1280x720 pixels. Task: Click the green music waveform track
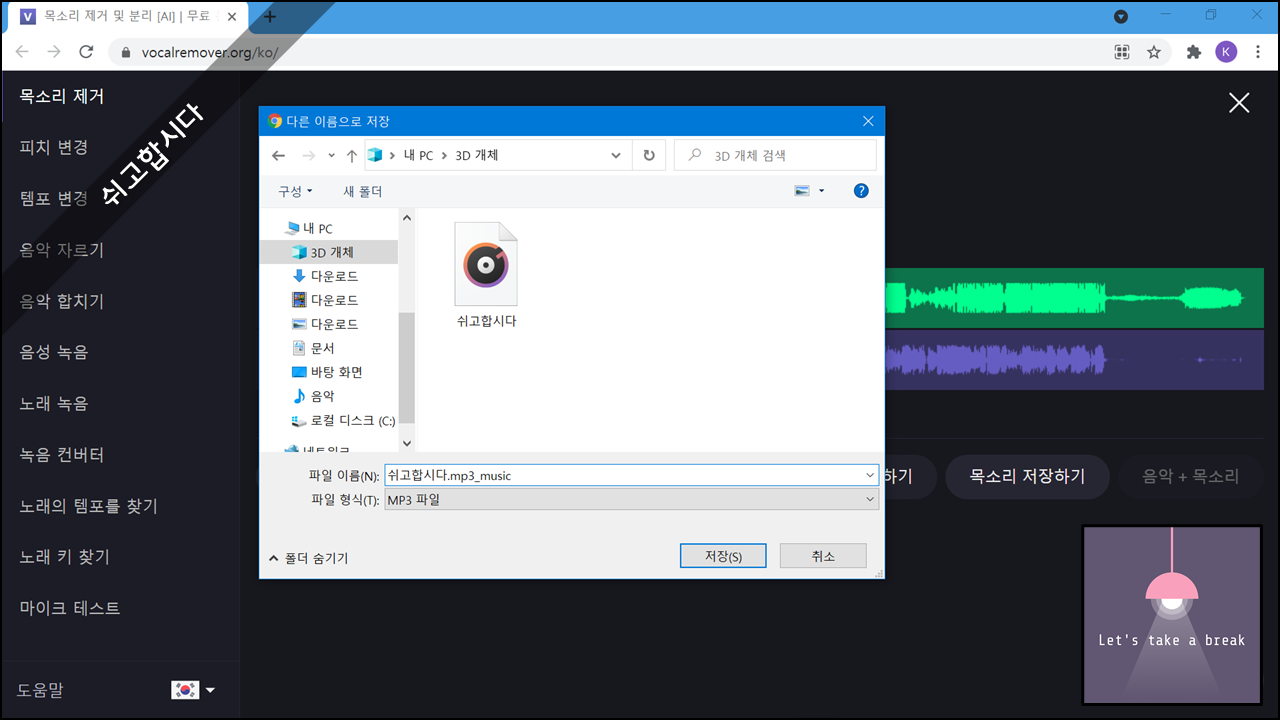click(1073, 298)
